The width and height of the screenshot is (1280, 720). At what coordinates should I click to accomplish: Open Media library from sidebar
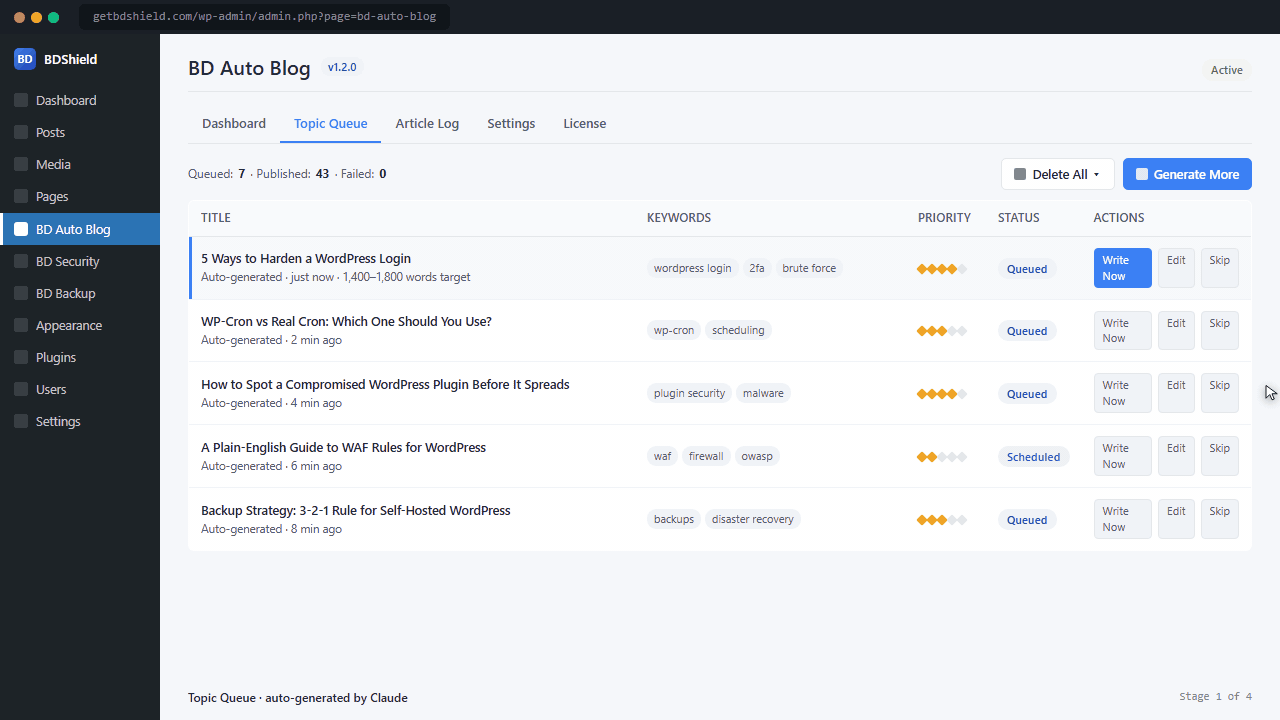80,165
